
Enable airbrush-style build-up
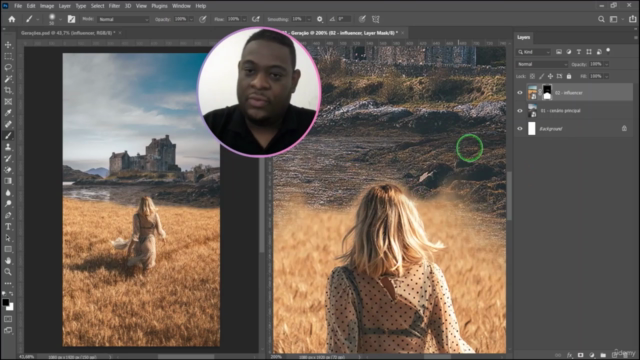click(x=256, y=19)
